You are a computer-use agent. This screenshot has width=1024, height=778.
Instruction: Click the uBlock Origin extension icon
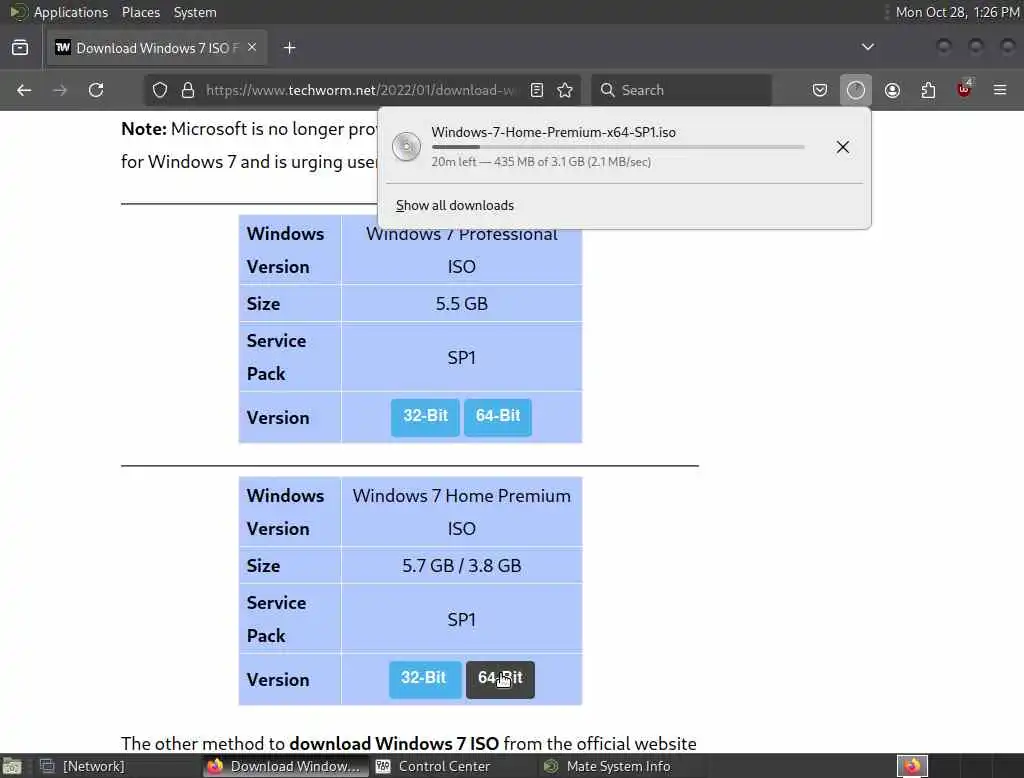pyautogui.click(x=965, y=89)
